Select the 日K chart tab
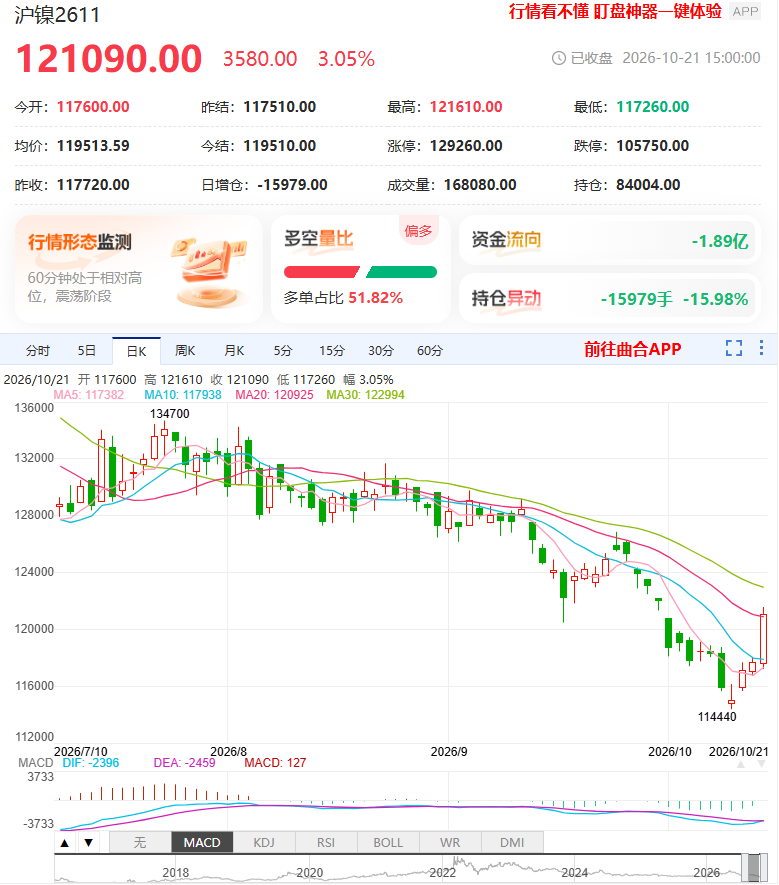This screenshot has height=885, width=779. point(136,351)
